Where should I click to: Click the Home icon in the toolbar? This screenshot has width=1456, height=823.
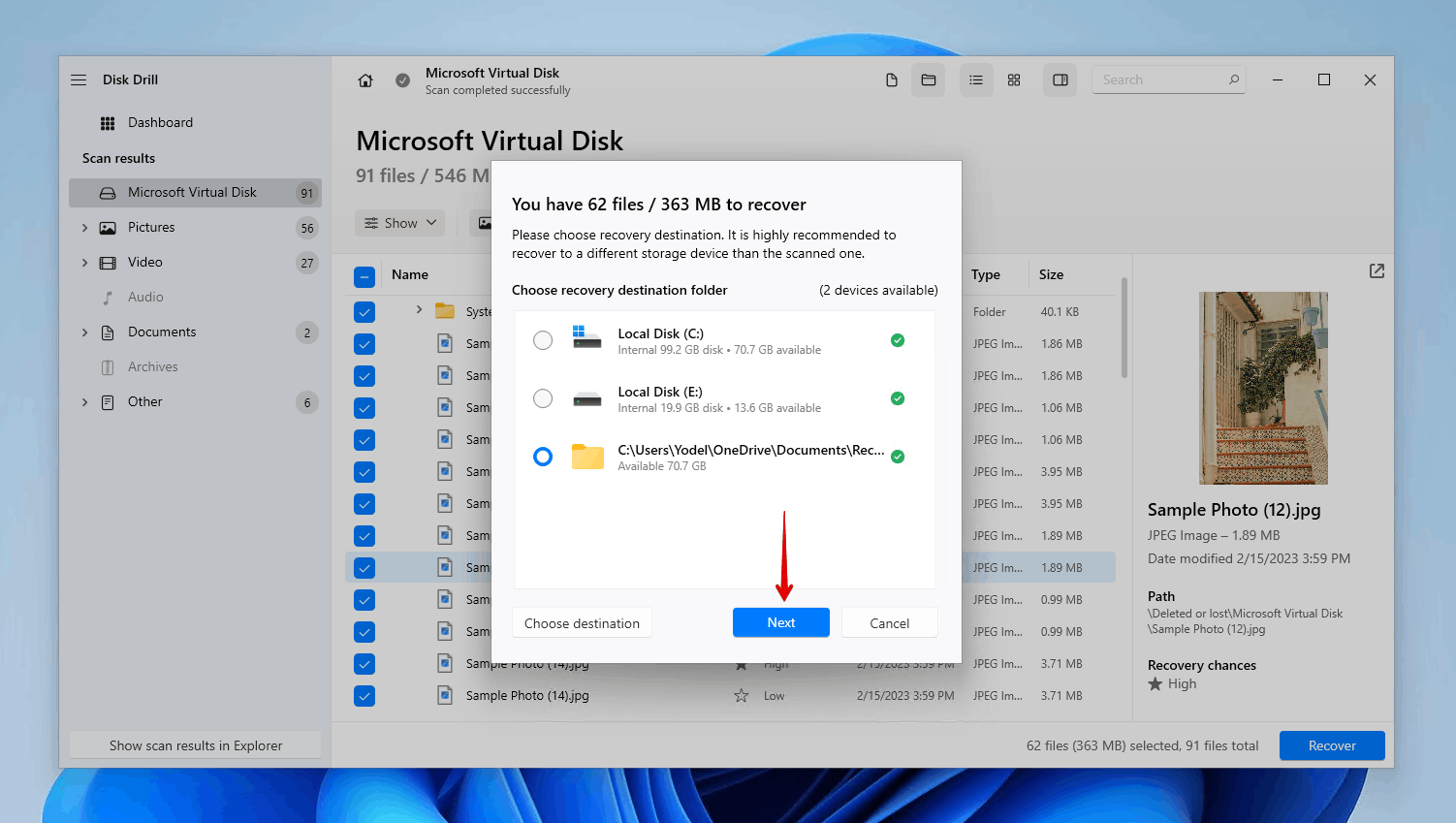[x=364, y=80]
